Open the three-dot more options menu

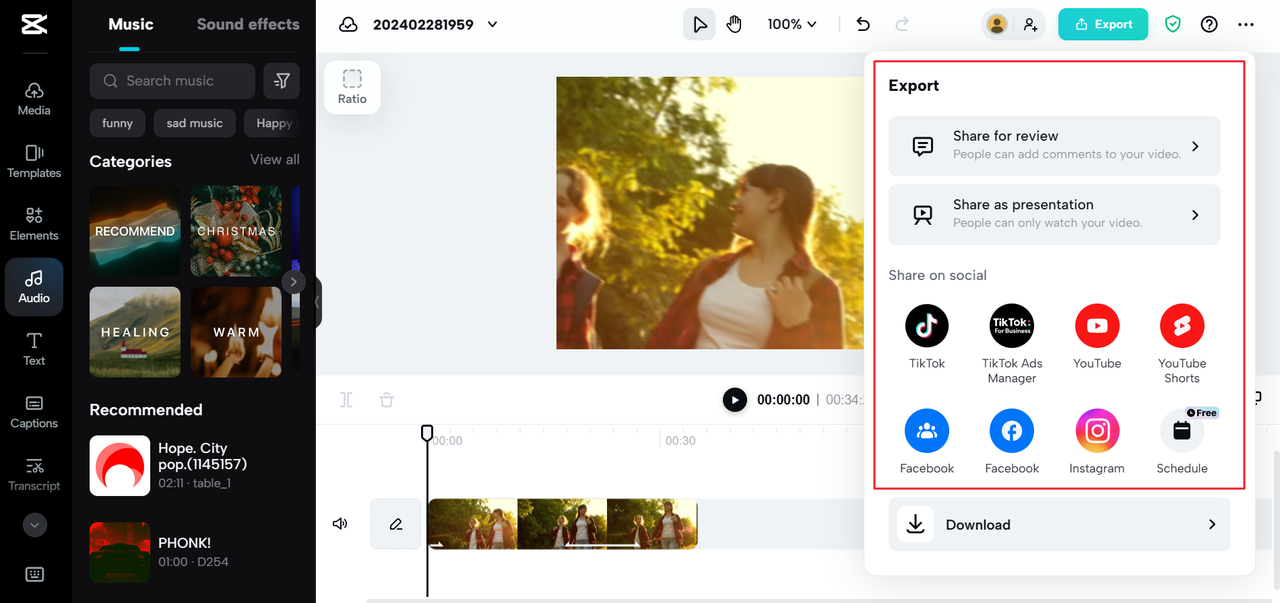coord(1245,24)
